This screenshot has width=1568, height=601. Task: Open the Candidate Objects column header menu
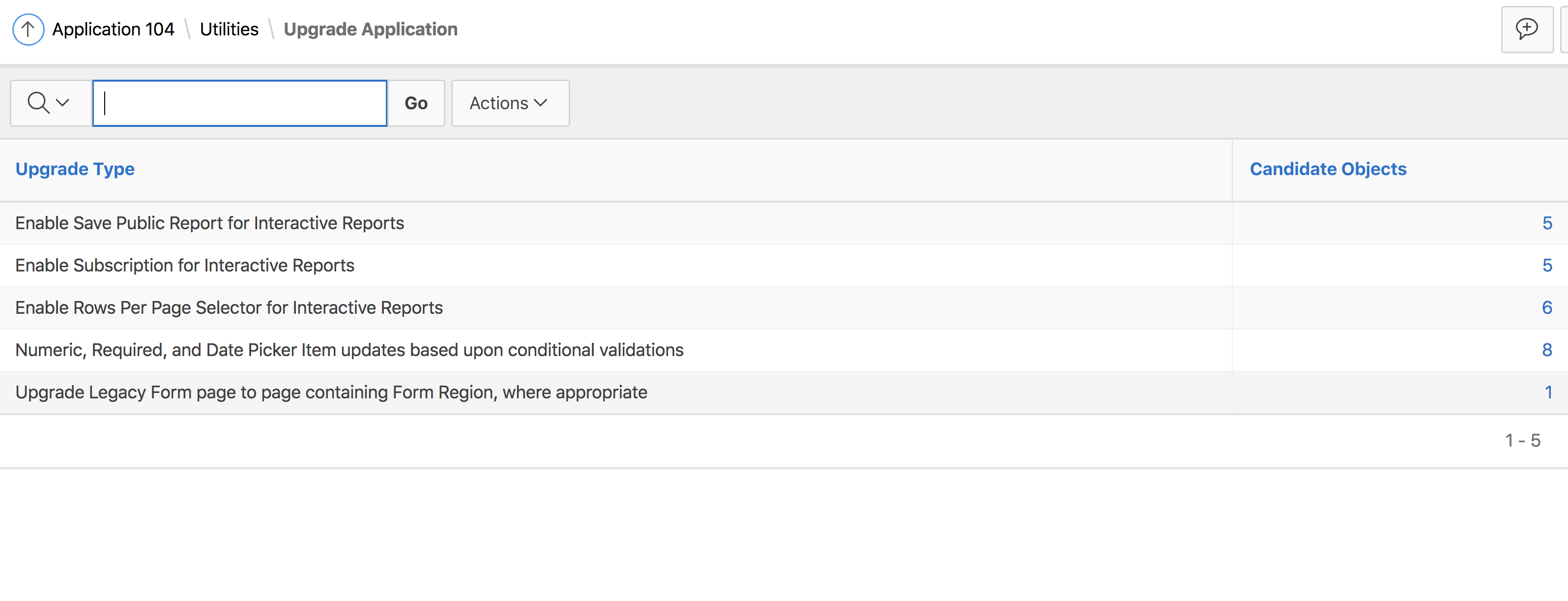pyautogui.click(x=1328, y=169)
